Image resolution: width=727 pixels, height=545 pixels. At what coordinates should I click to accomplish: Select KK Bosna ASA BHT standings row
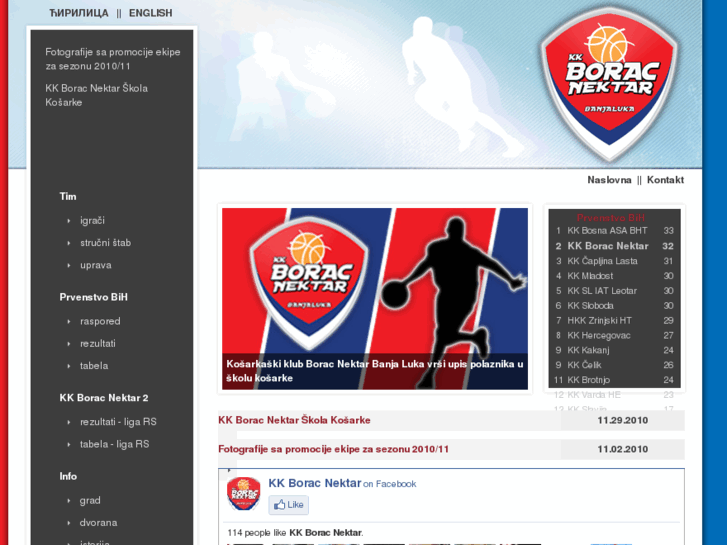pyautogui.click(x=614, y=231)
